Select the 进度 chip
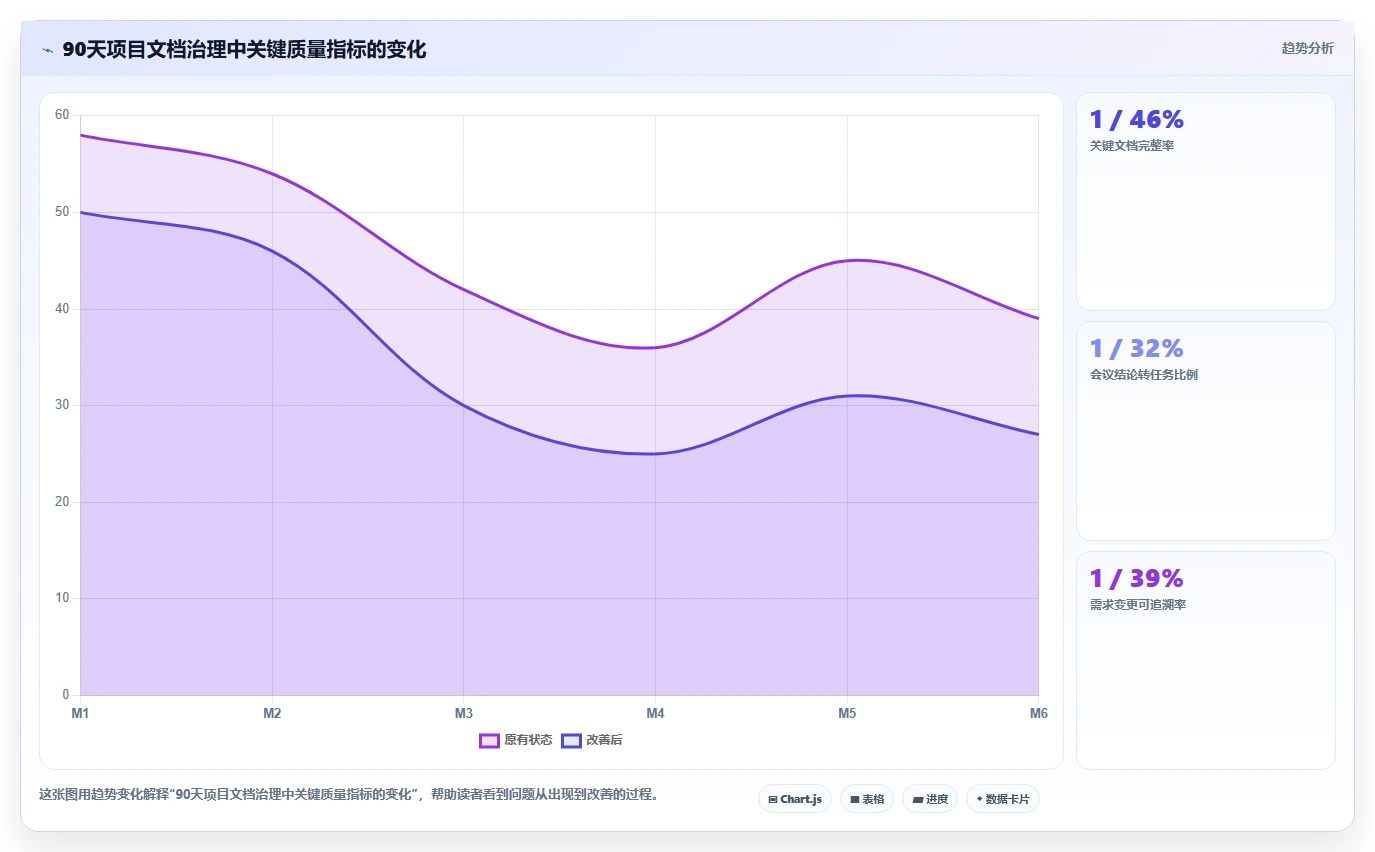This screenshot has height=852, width=1375. coord(930,799)
